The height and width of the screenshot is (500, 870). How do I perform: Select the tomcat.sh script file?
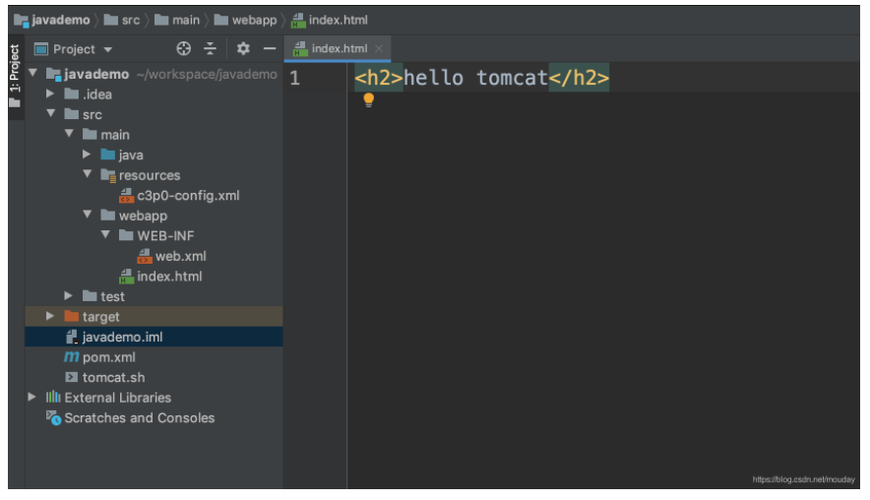(113, 377)
